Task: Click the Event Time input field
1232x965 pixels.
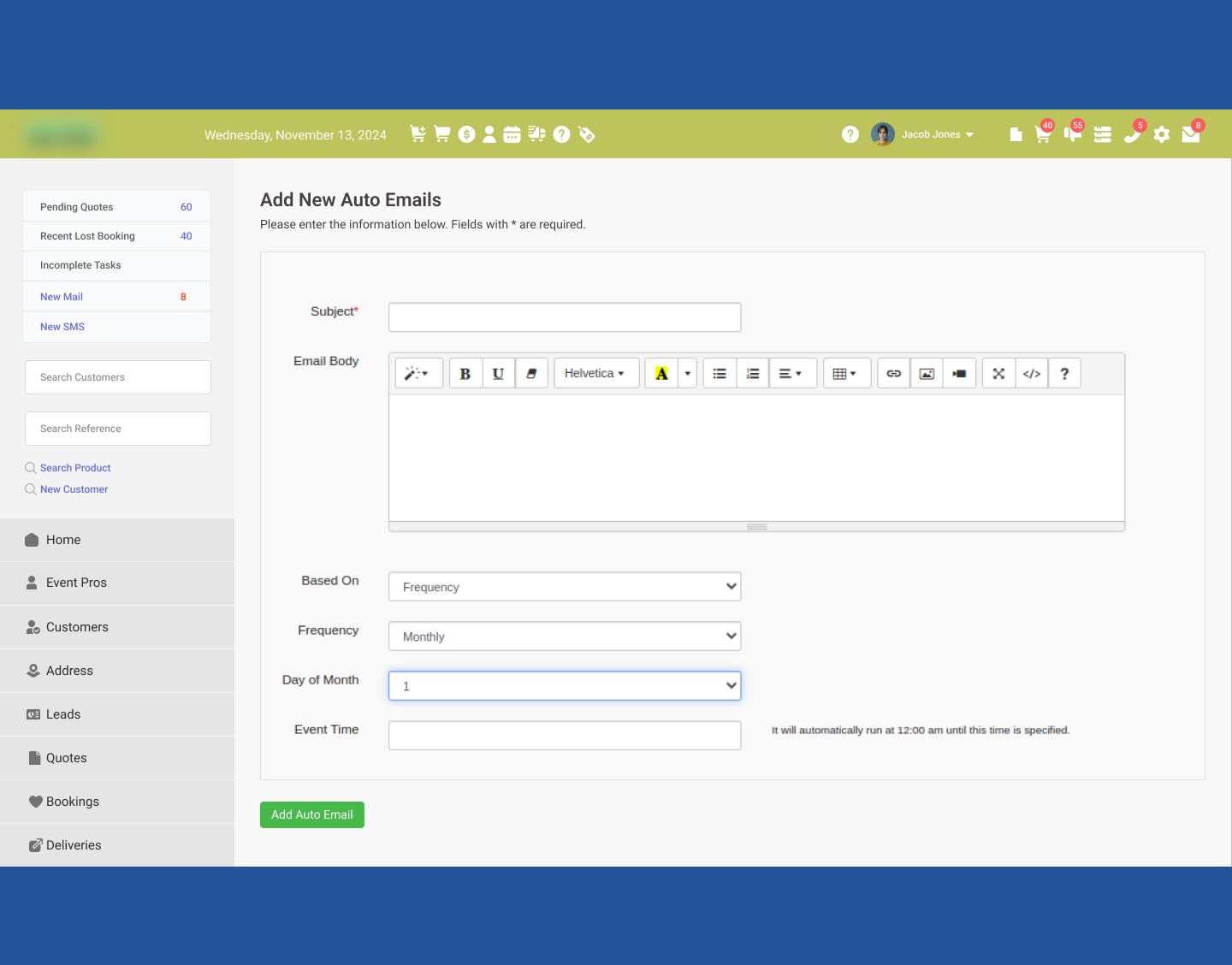Action: [x=565, y=736]
